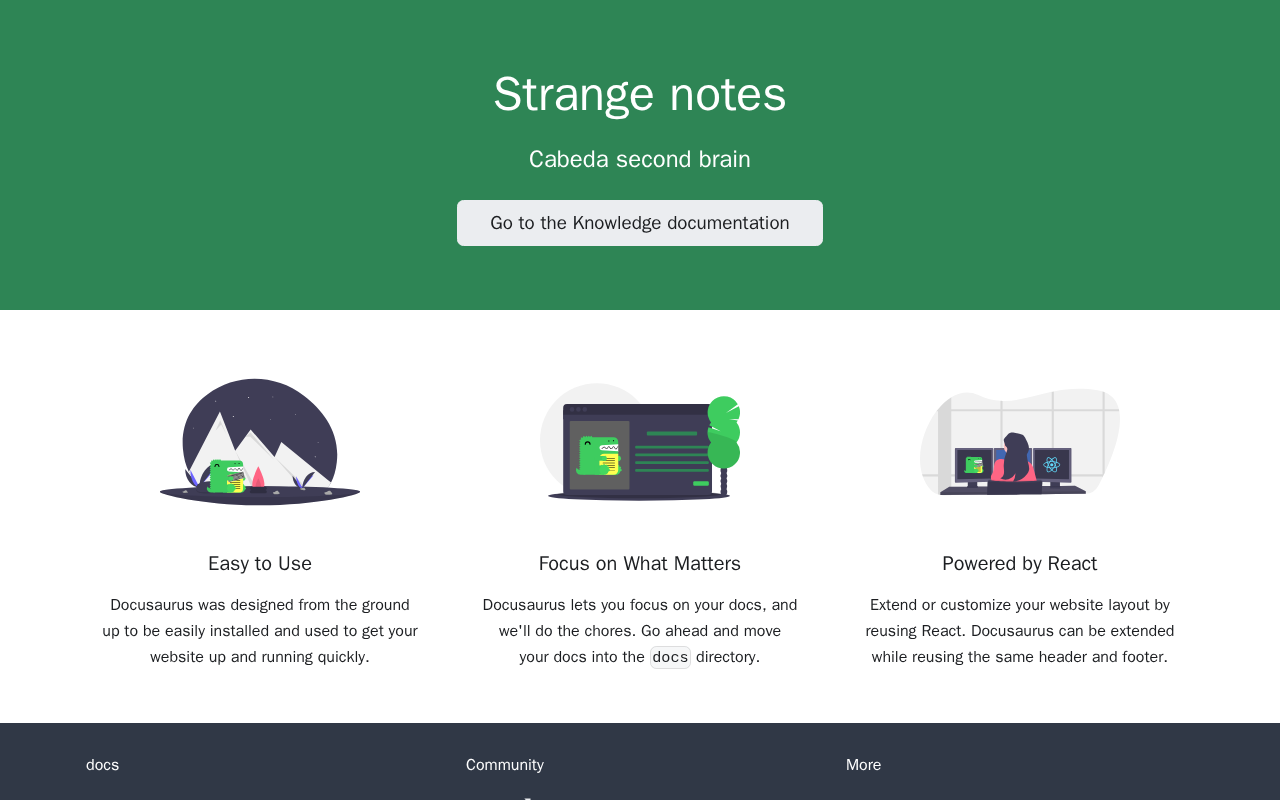The height and width of the screenshot is (800, 1280).
Task: Click the Strange notes title
Action: click(640, 94)
